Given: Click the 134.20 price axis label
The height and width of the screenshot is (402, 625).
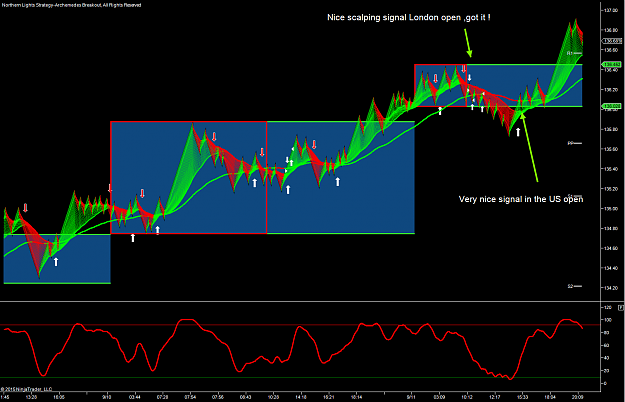Looking at the screenshot, I should (611, 288).
